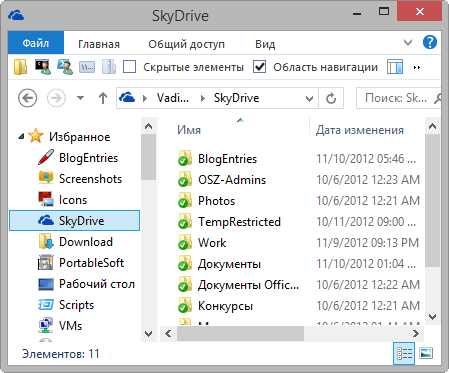The height and width of the screenshot is (373, 449).
Task: Show more quick access toolbar items
Action: (x=417, y=67)
